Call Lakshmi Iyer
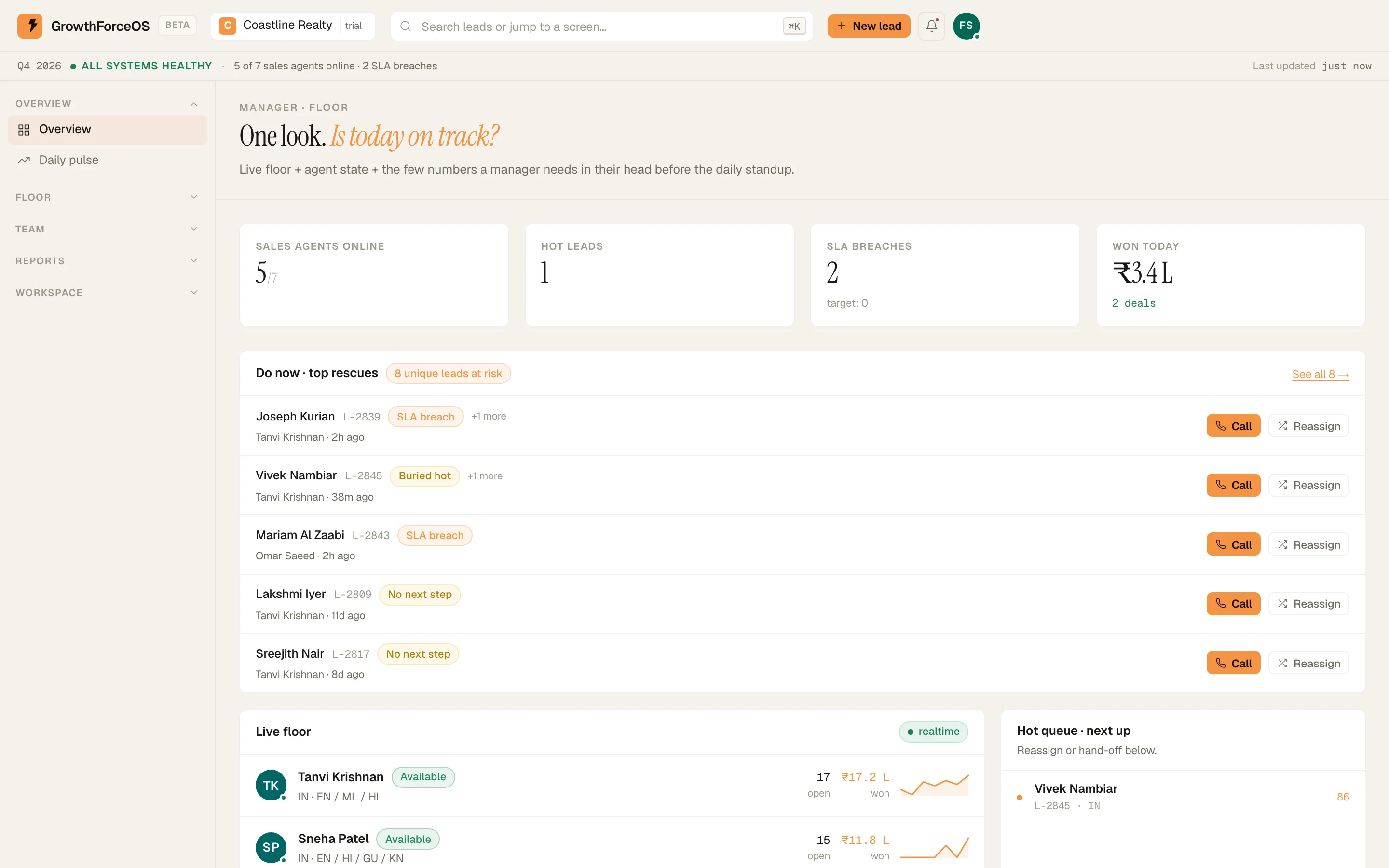 1233,604
